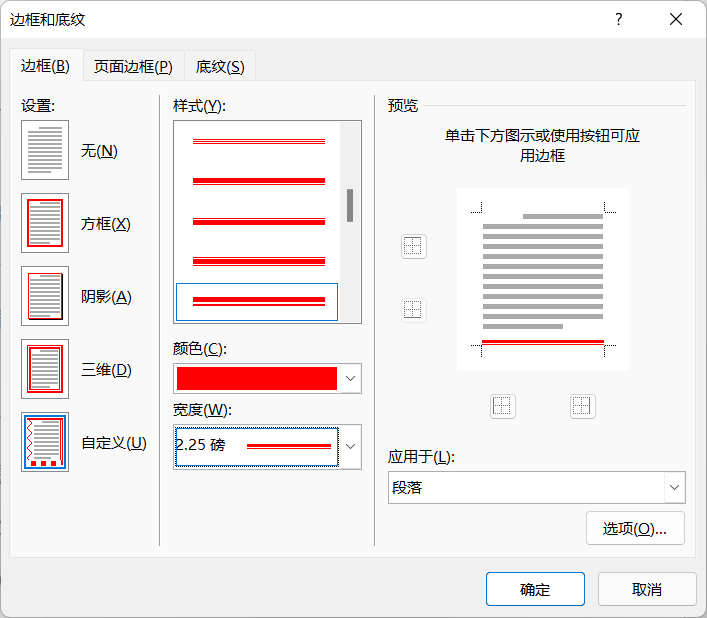Cancel the dialog with 取消
Image resolution: width=707 pixels, height=618 pixels.
pyautogui.click(x=647, y=589)
